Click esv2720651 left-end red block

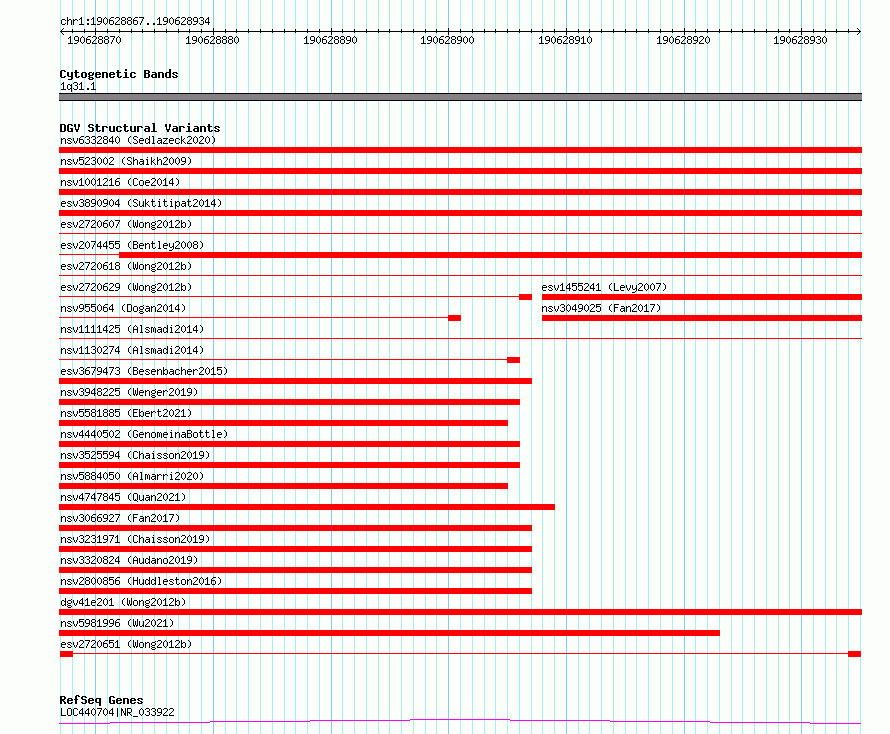(66, 654)
